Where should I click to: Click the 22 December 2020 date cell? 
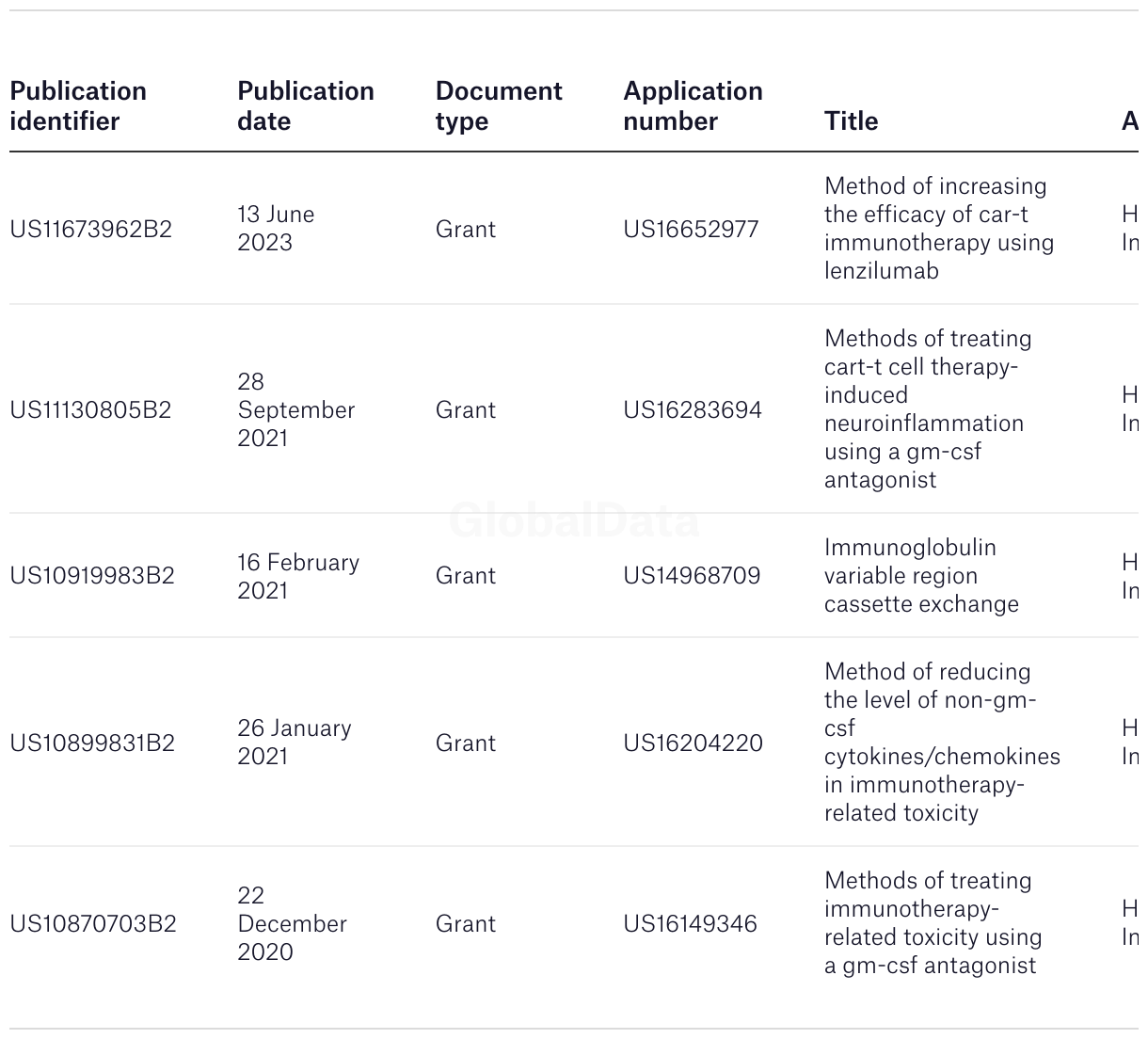292,923
